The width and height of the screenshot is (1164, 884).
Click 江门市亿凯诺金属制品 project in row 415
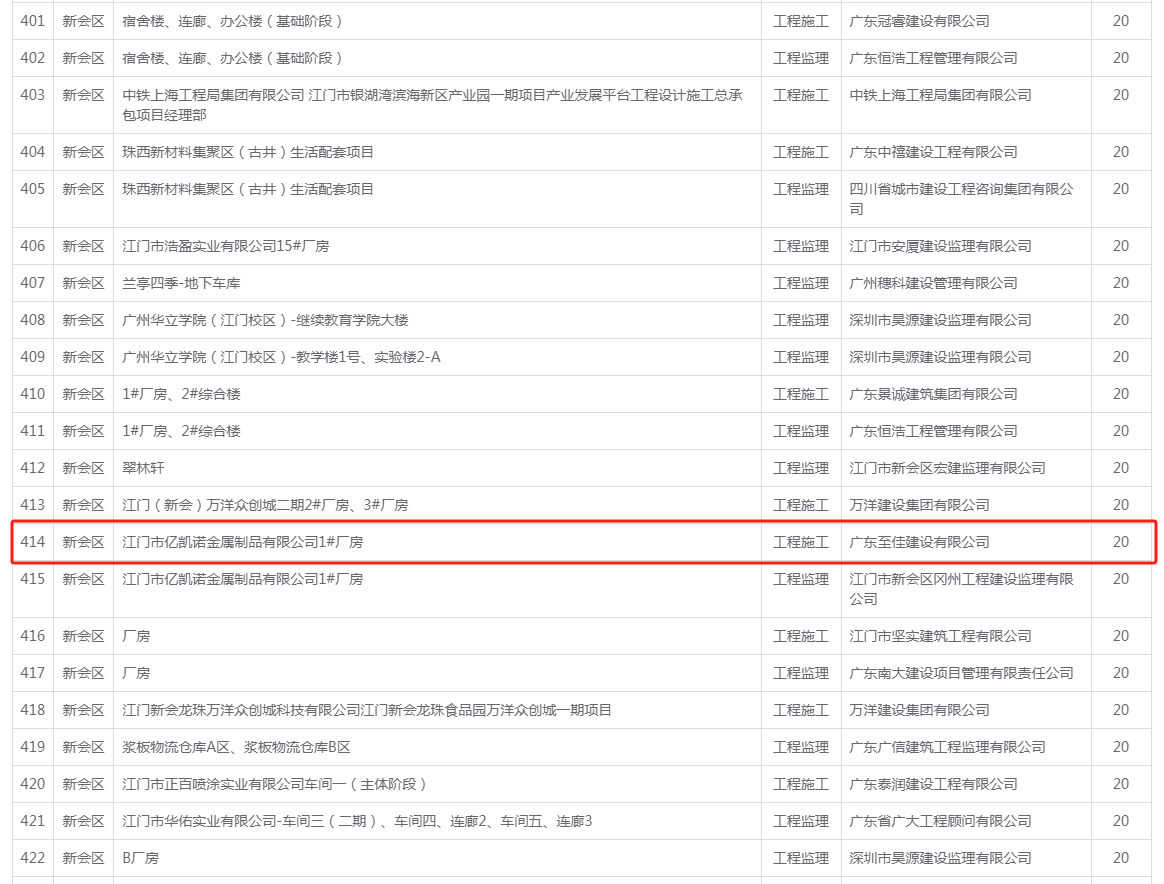[243, 579]
